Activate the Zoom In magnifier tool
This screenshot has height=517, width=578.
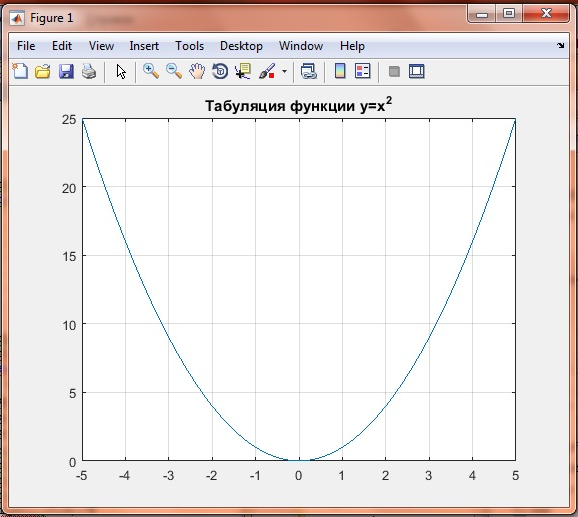151,71
